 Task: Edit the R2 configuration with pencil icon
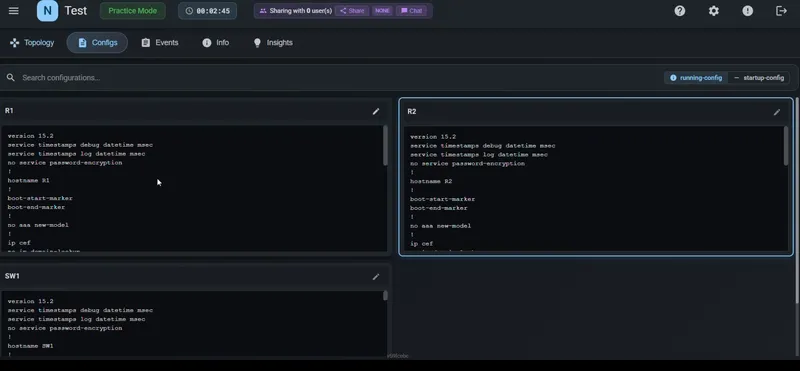point(777,112)
